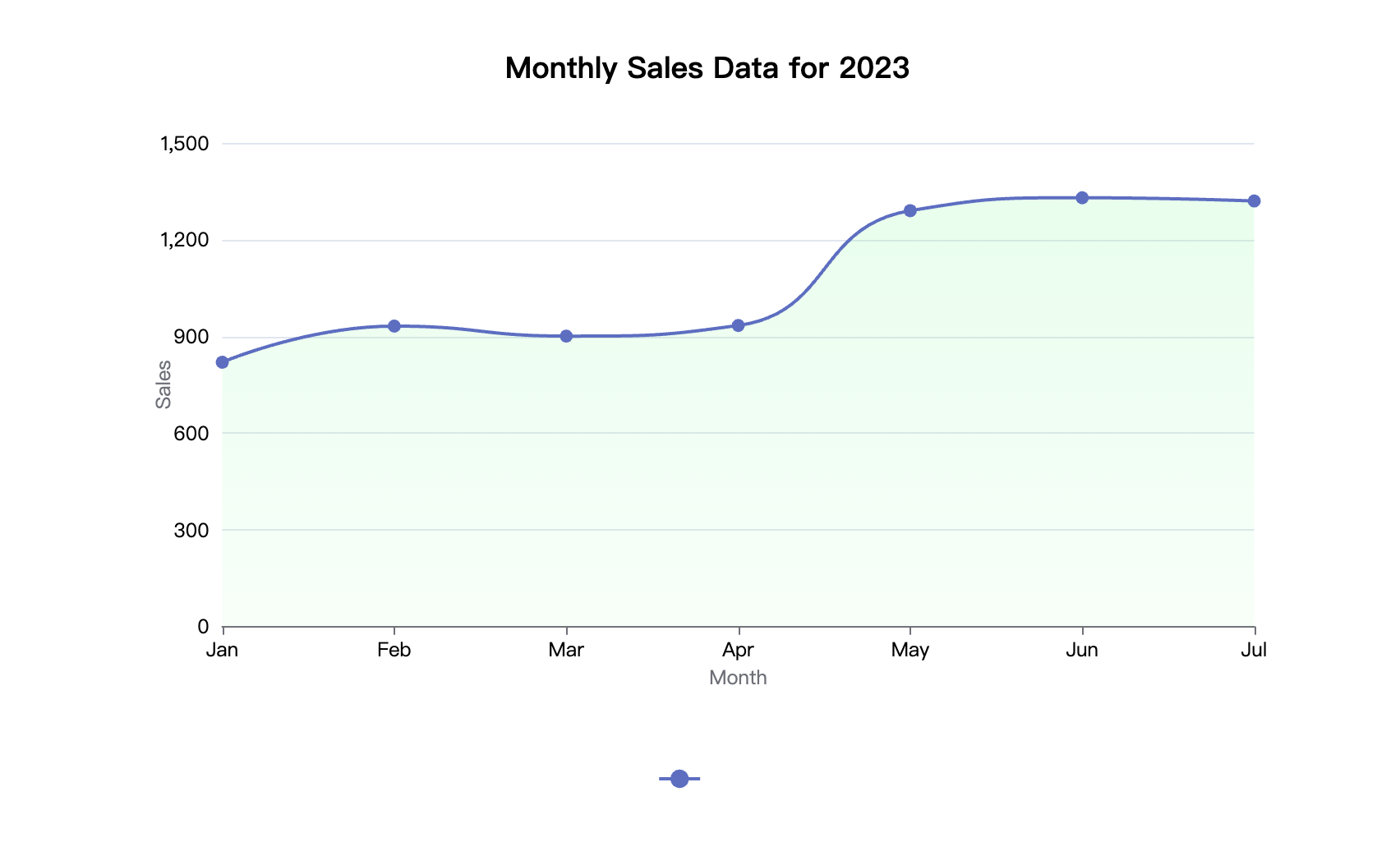
Task: Click the '1,500' y-axis label
Action: pos(185,144)
